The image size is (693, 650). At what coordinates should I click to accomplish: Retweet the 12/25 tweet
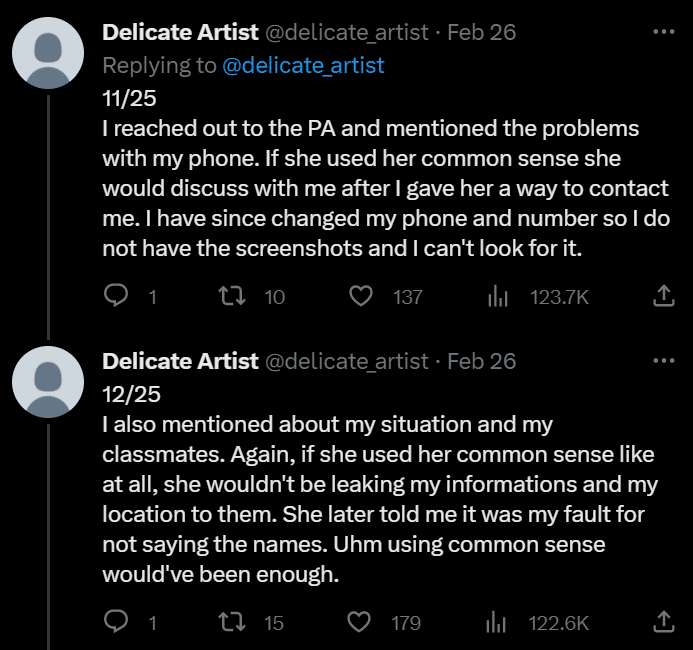point(232,622)
